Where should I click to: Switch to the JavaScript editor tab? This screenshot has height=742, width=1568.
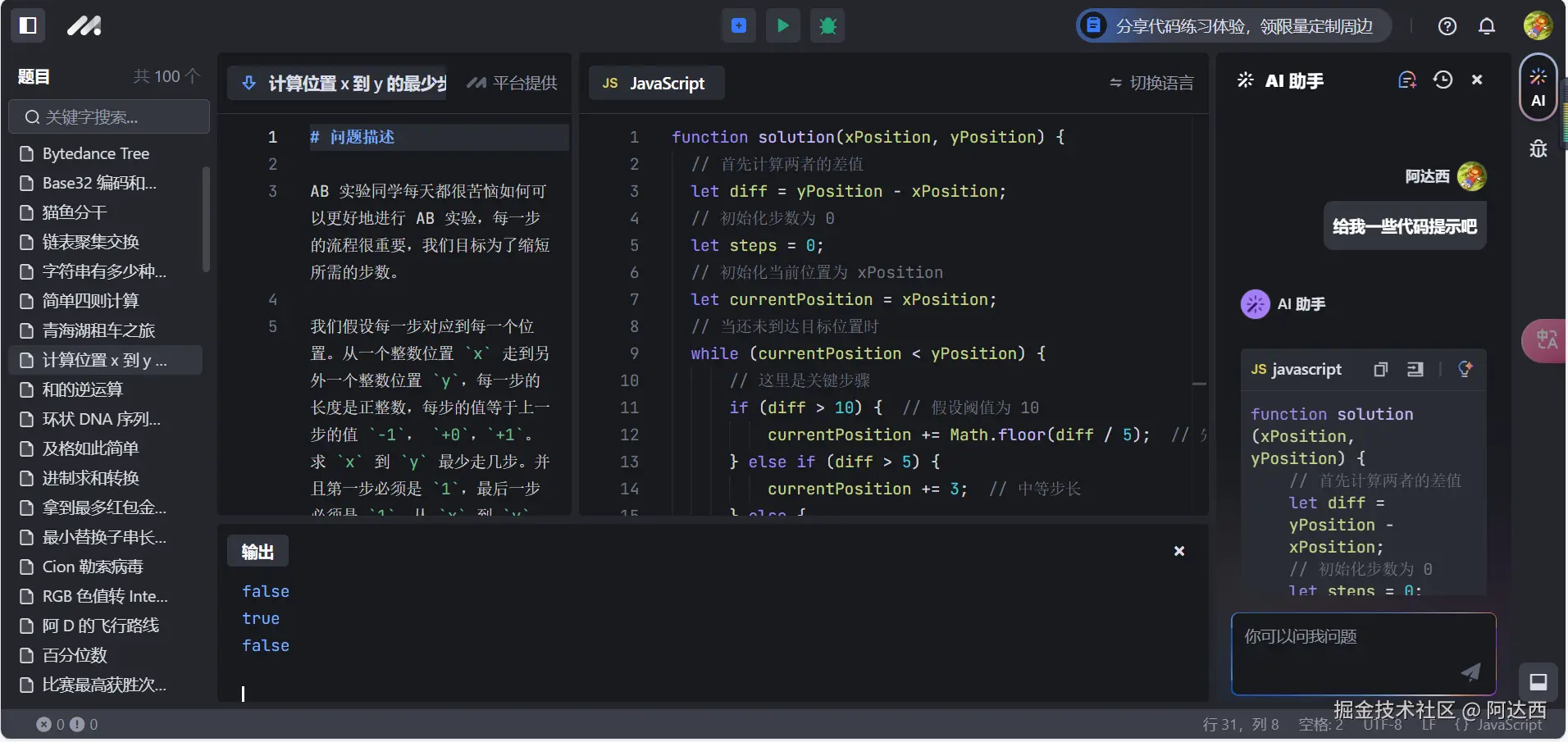655,83
